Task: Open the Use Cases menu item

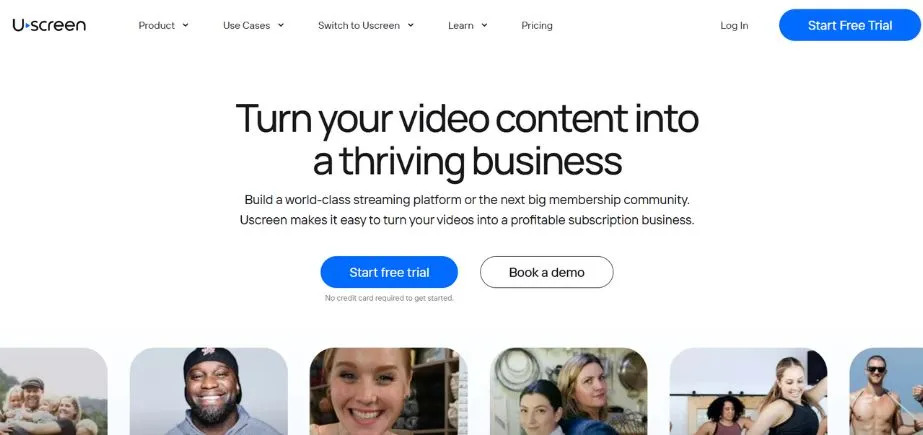Action: (x=246, y=25)
